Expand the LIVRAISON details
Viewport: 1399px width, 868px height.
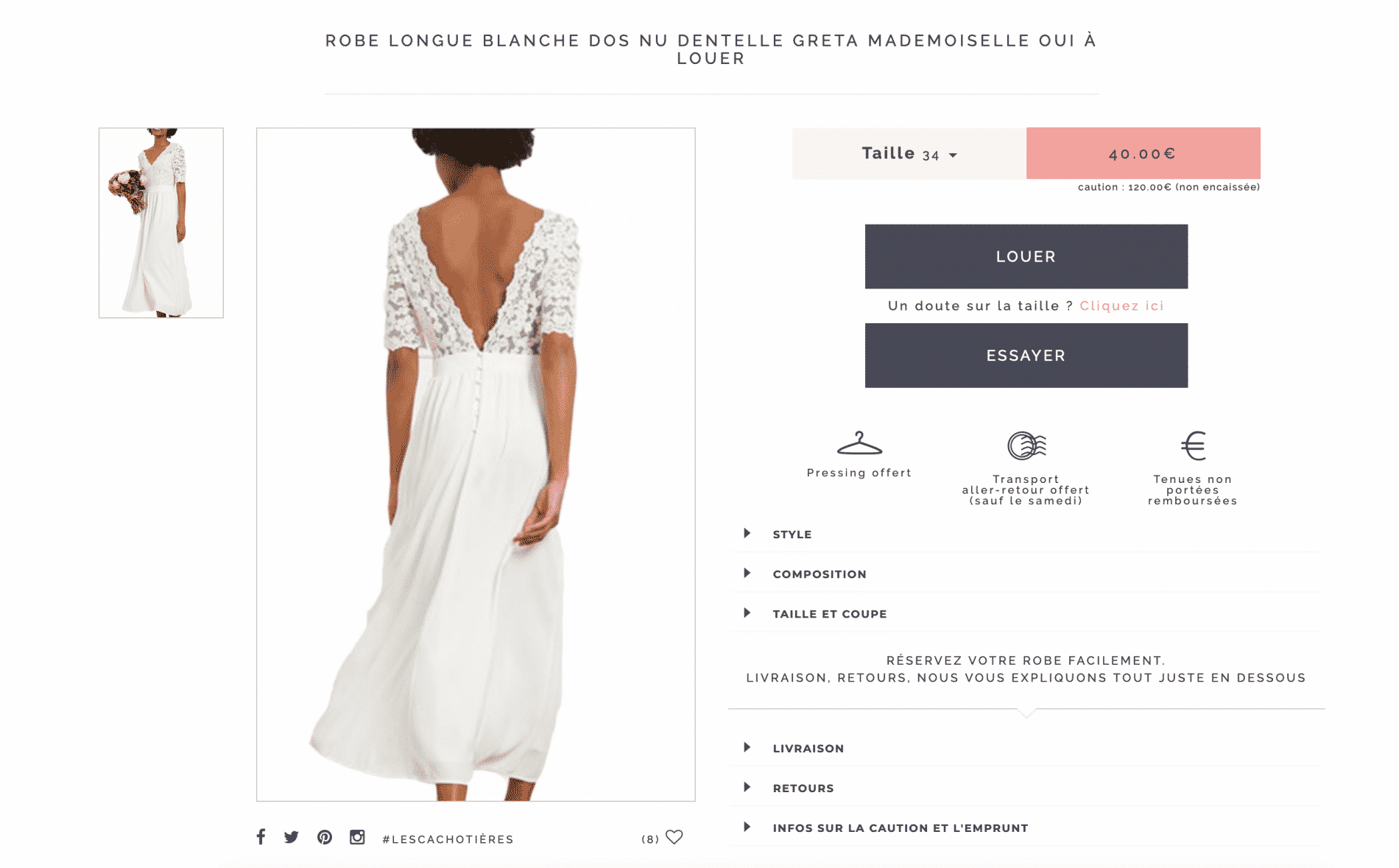(1027, 748)
